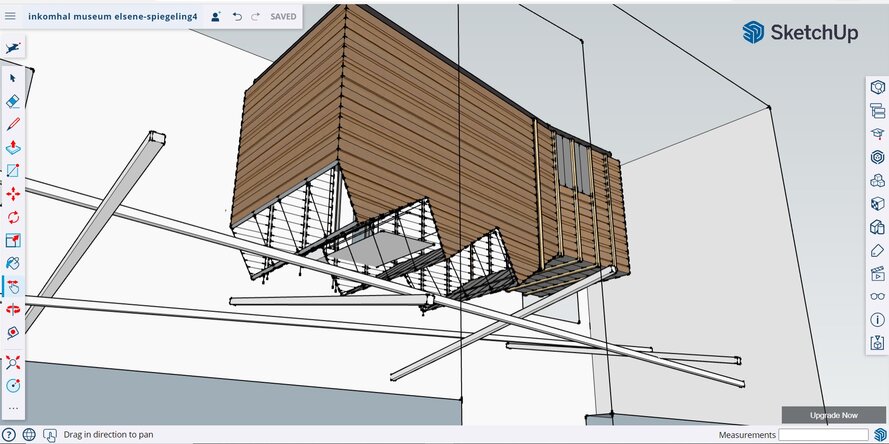The image size is (889, 444).
Task: Open the Styles panel
Action: tap(877, 227)
